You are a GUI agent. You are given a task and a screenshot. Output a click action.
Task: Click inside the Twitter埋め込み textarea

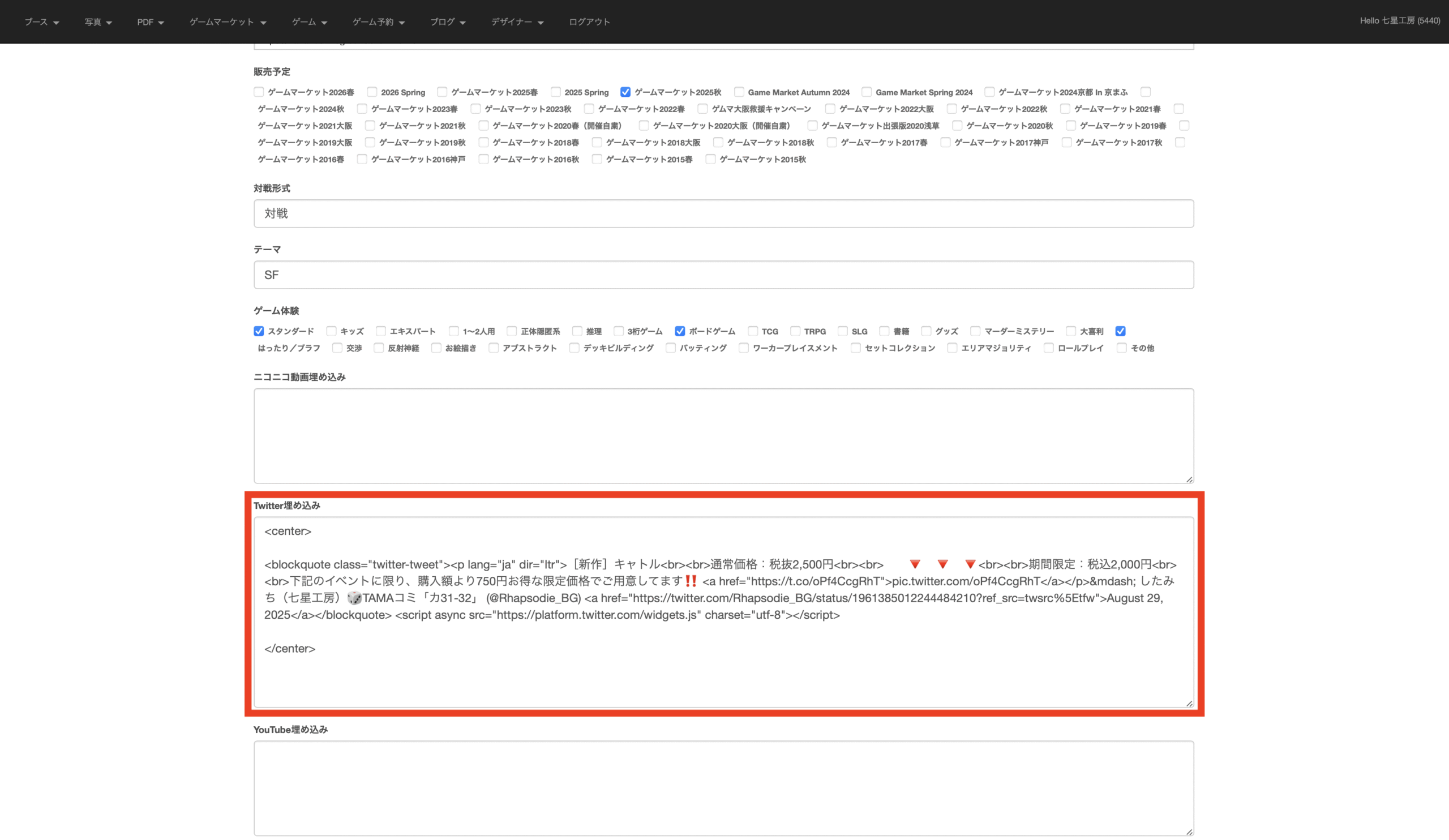coord(723,672)
